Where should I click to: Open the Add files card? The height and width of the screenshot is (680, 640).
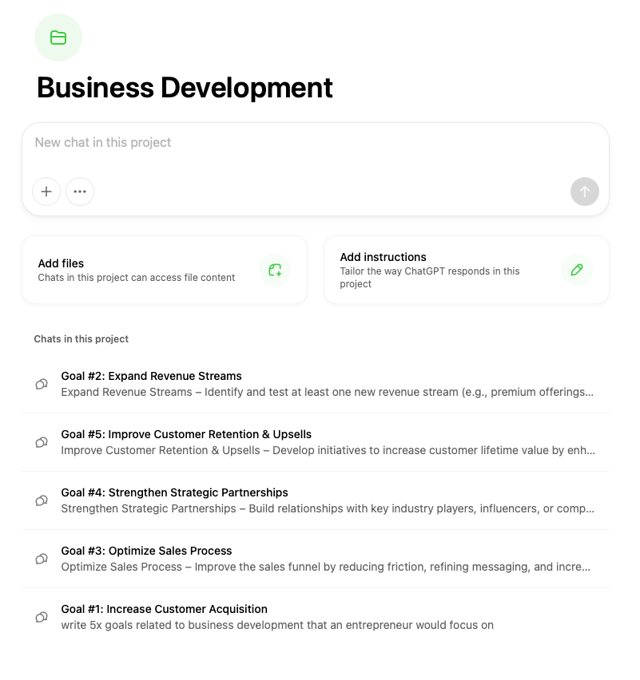pos(165,270)
